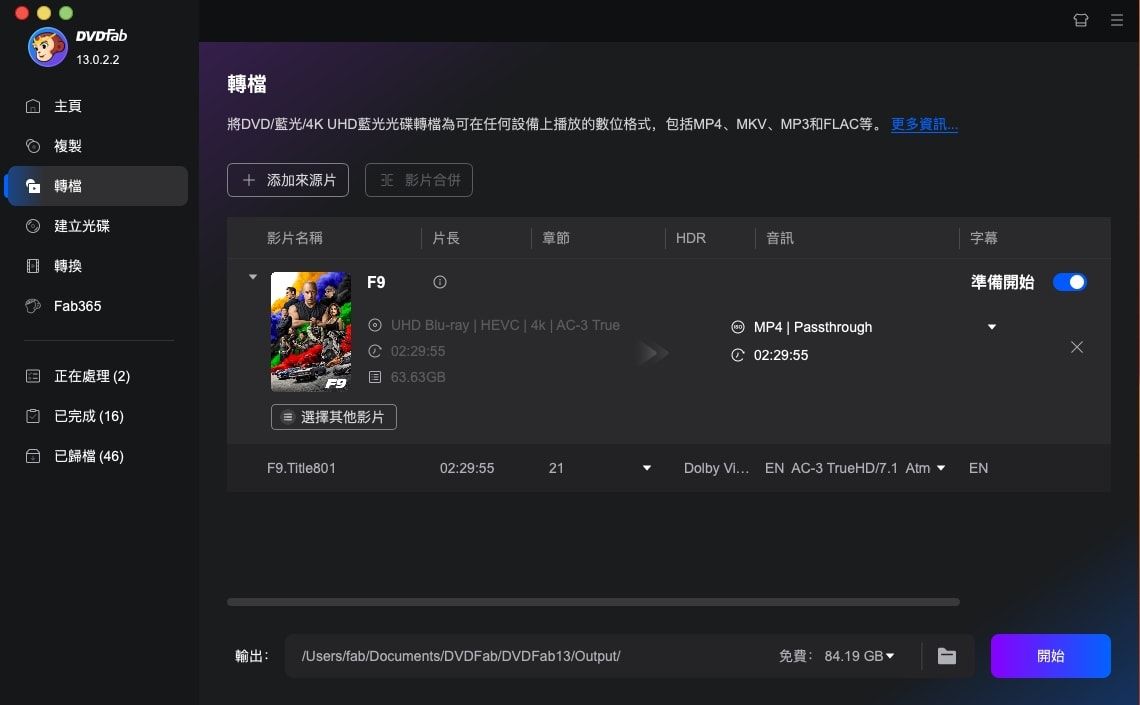Click the source file size icon
Viewport: 1140px width, 705px height.
pos(374,377)
